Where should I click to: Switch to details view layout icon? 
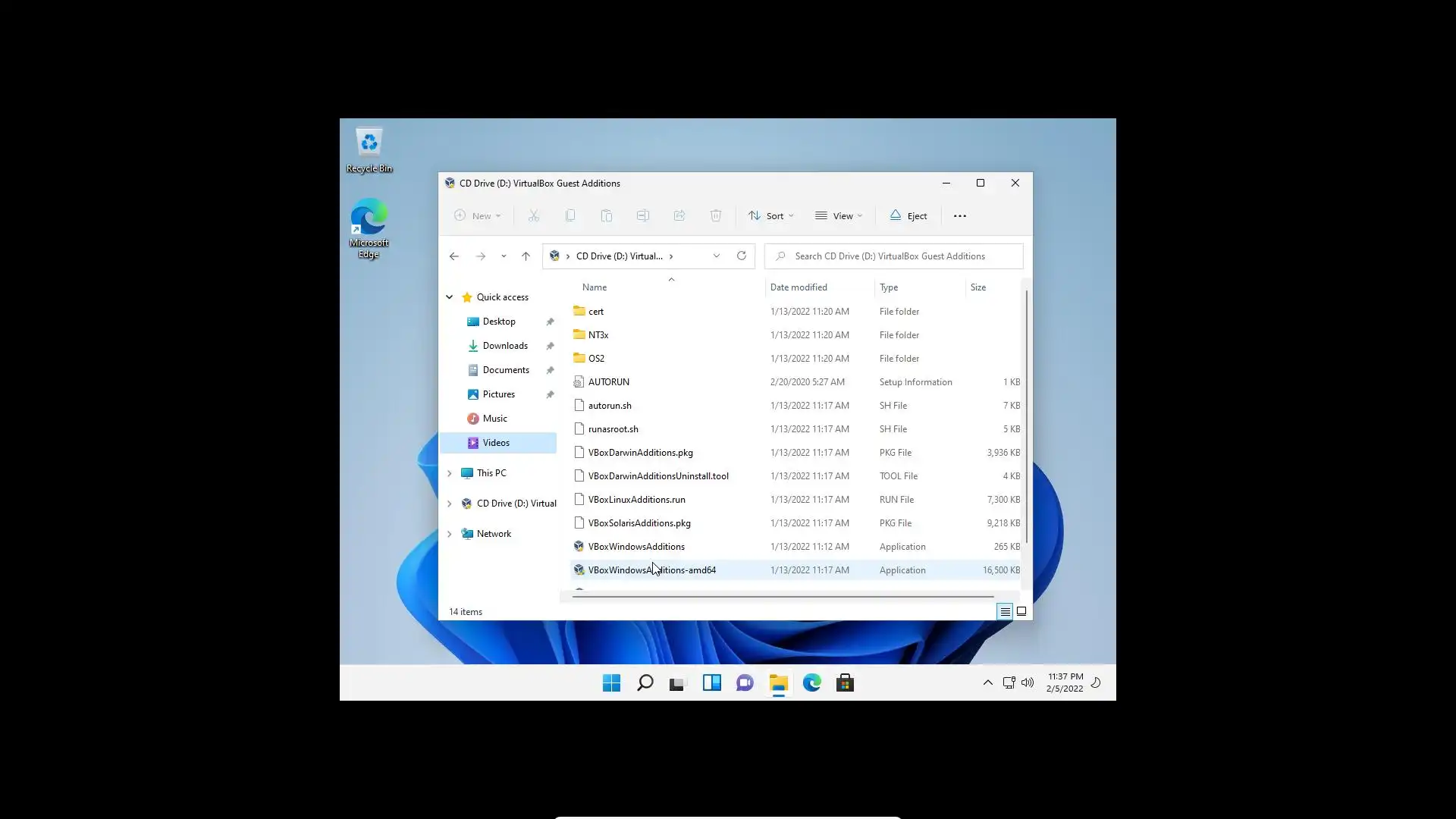pos(1005,611)
